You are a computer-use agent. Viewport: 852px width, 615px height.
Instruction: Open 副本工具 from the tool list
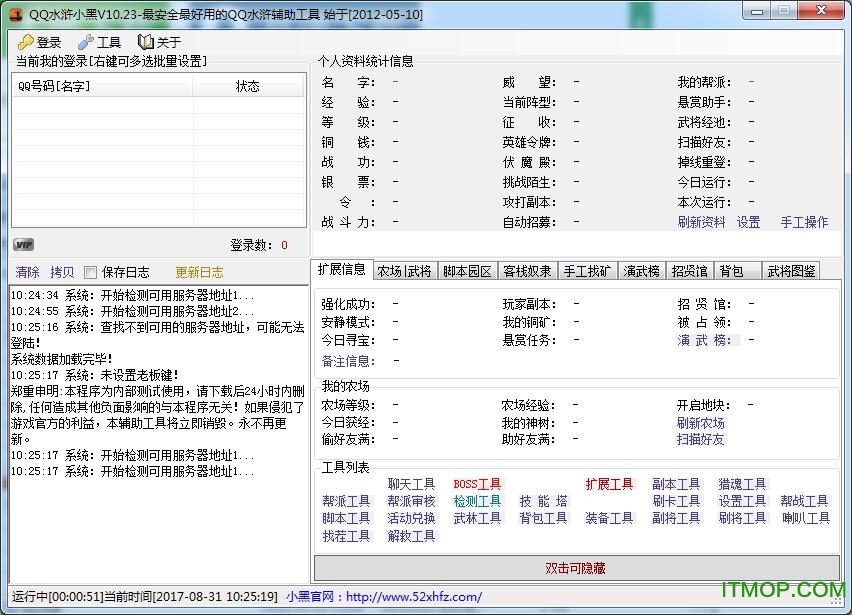click(676, 484)
